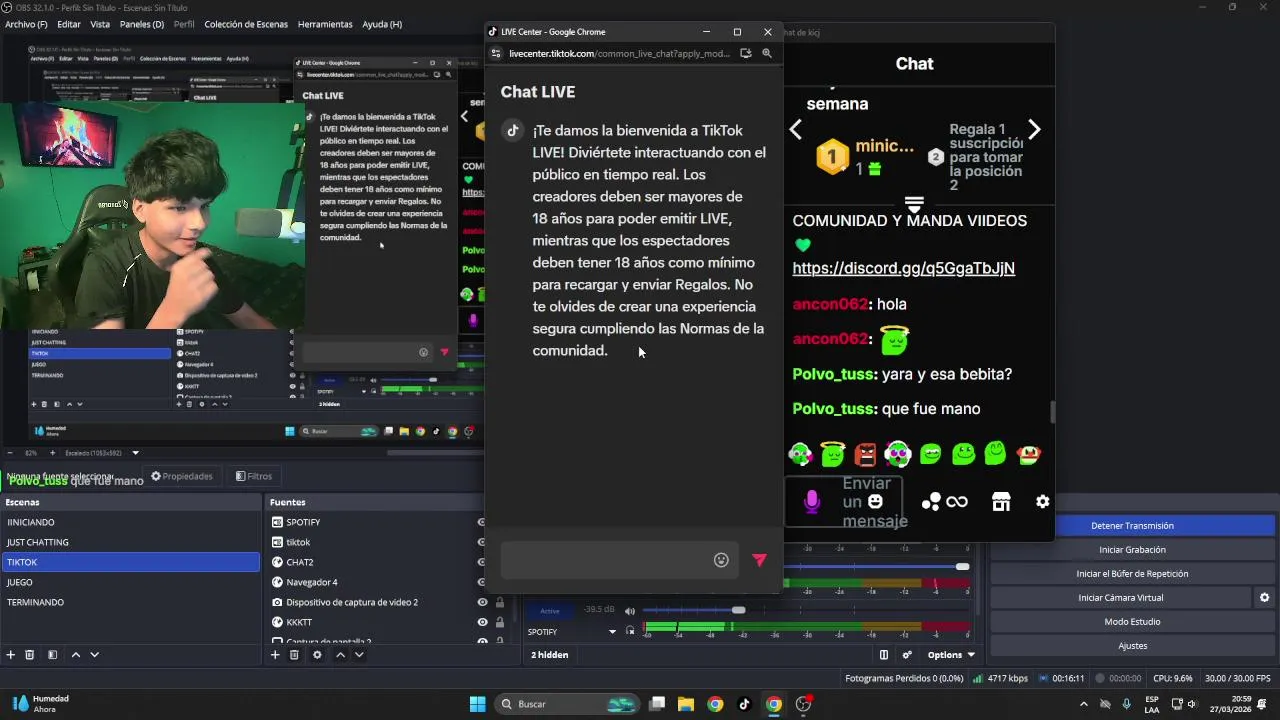Open the Colección de Escenas menu
This screenshot has width=1280, height=720.
[x=246, y=24]
